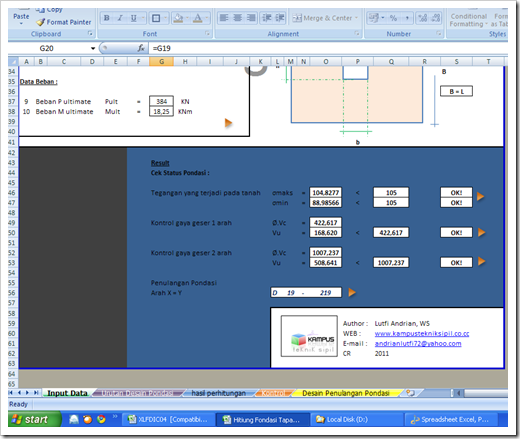The height and width of the screenshot is (439, 520).
Task: Apply Percent Style number format
Action: coord(393,18)
